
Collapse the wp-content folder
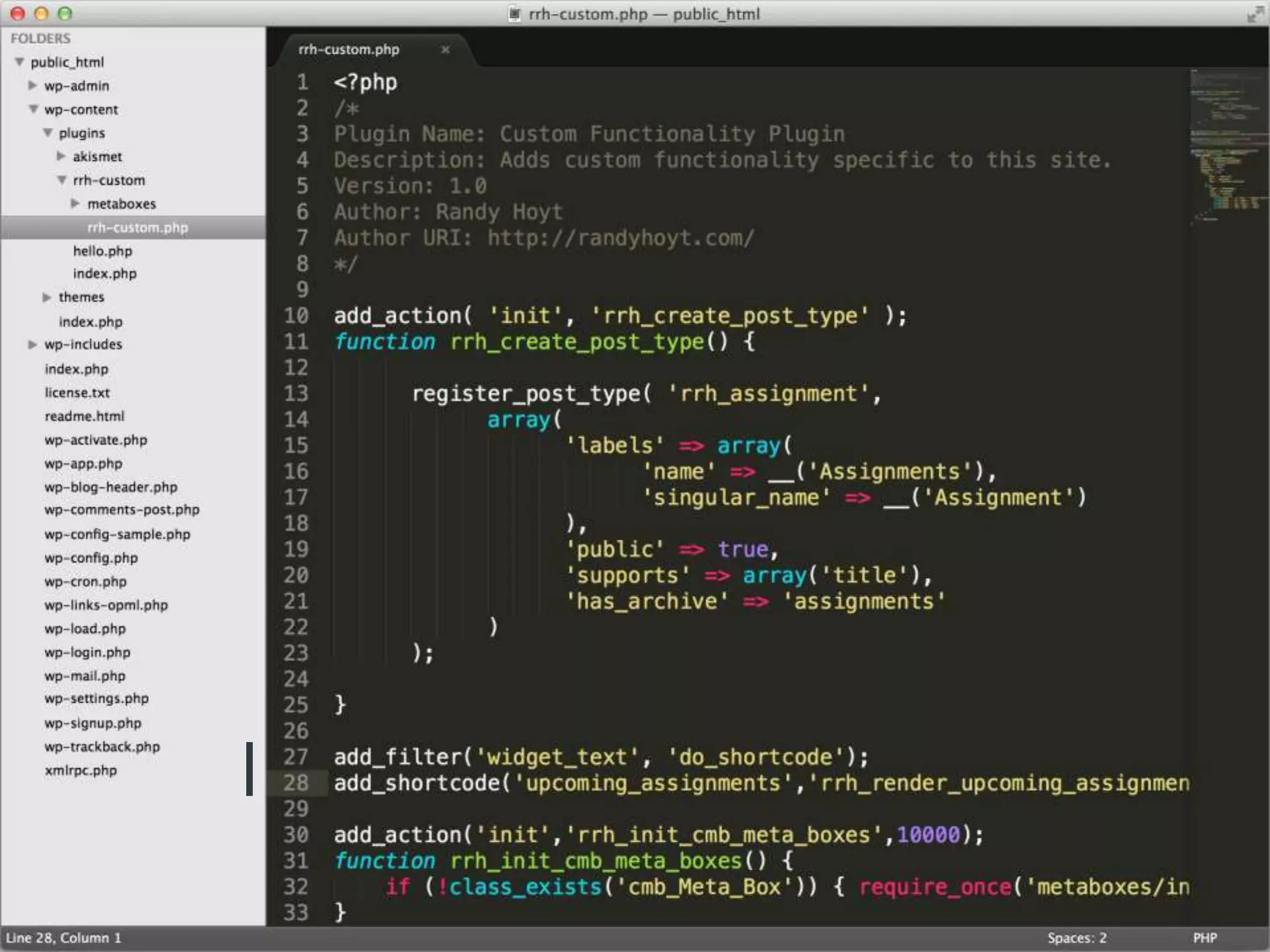point(33,109)
